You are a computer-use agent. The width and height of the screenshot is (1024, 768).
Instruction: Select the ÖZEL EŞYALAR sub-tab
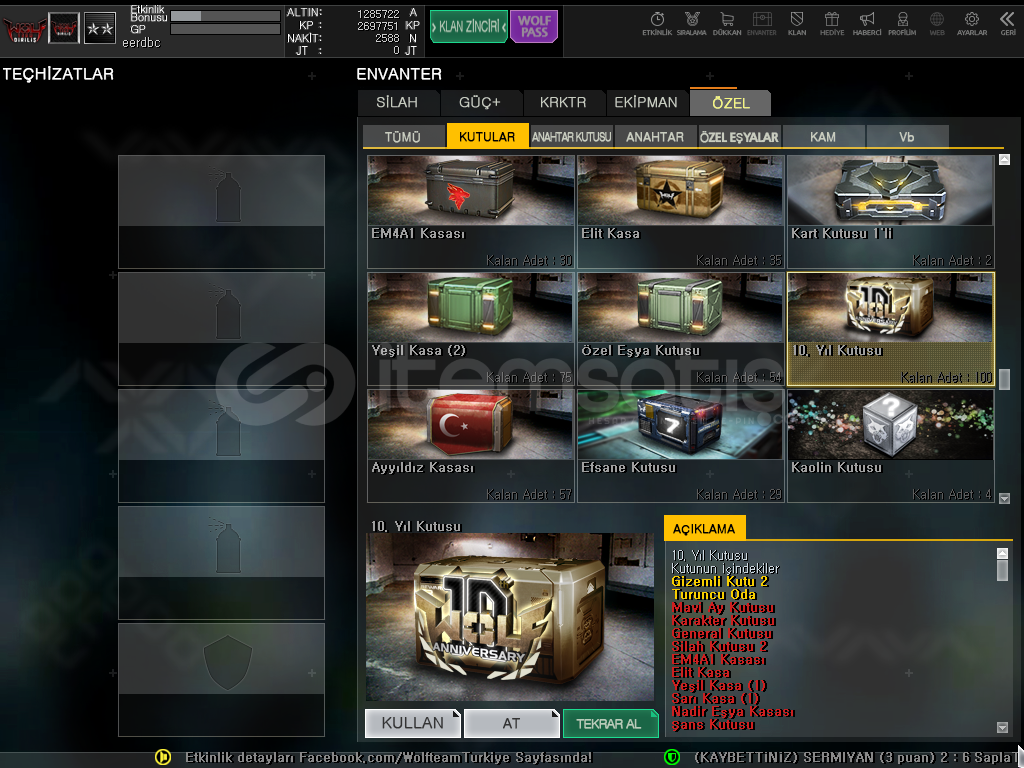tap(739, 136)
